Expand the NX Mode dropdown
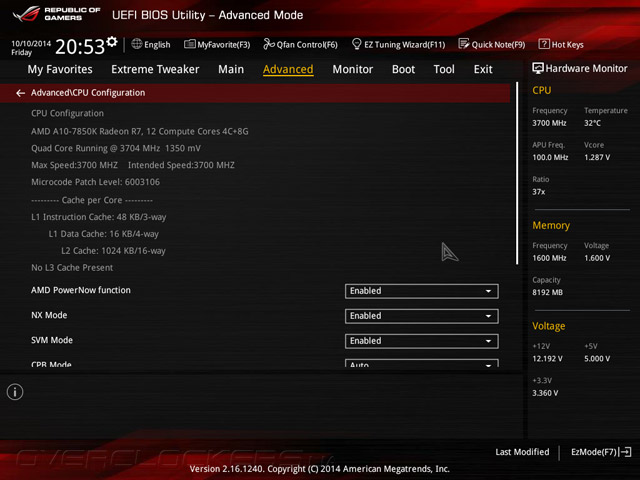 click(422, 316)
